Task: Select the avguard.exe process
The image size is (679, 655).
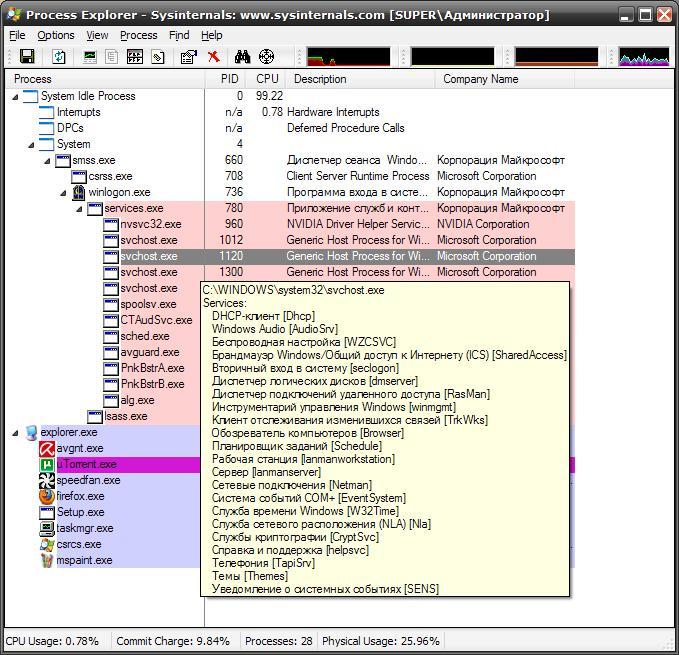Action: [x=149, y=352]
